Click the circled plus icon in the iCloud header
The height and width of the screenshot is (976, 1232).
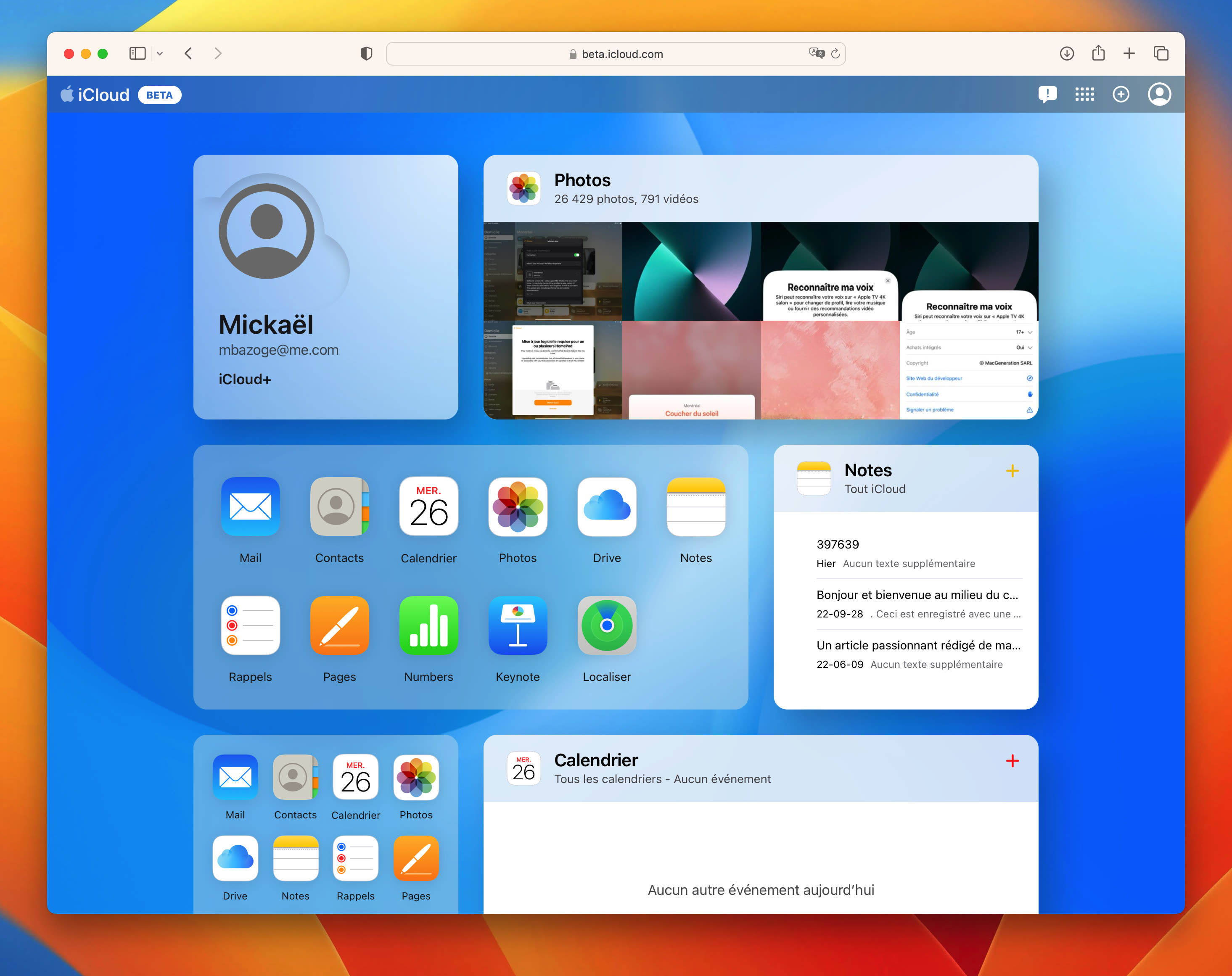pyautogui.click(x=1121, y=94)
